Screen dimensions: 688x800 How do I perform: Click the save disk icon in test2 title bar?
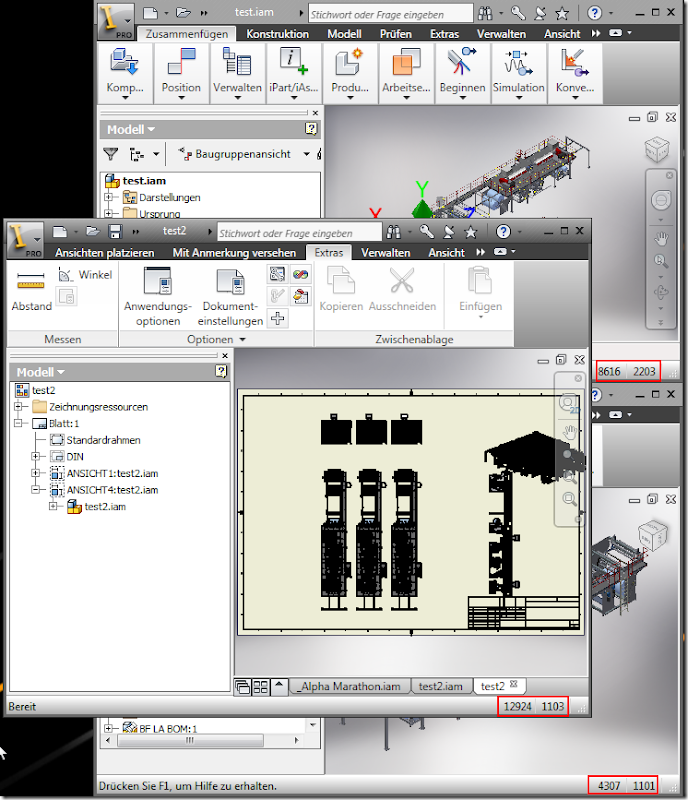(115, 231)
